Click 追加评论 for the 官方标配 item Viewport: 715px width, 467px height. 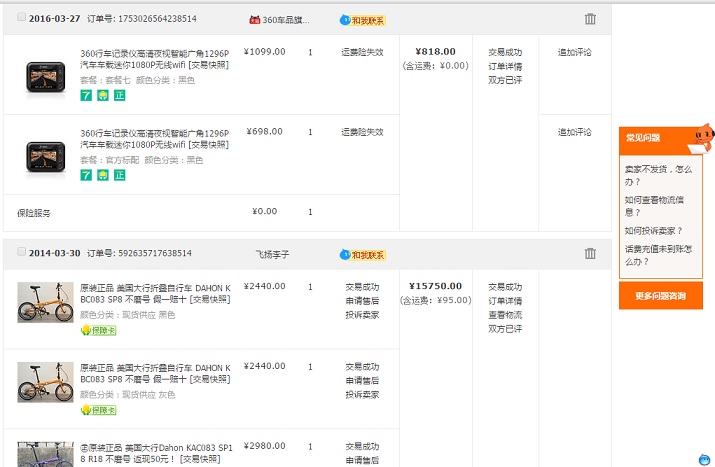coord(575,132)
